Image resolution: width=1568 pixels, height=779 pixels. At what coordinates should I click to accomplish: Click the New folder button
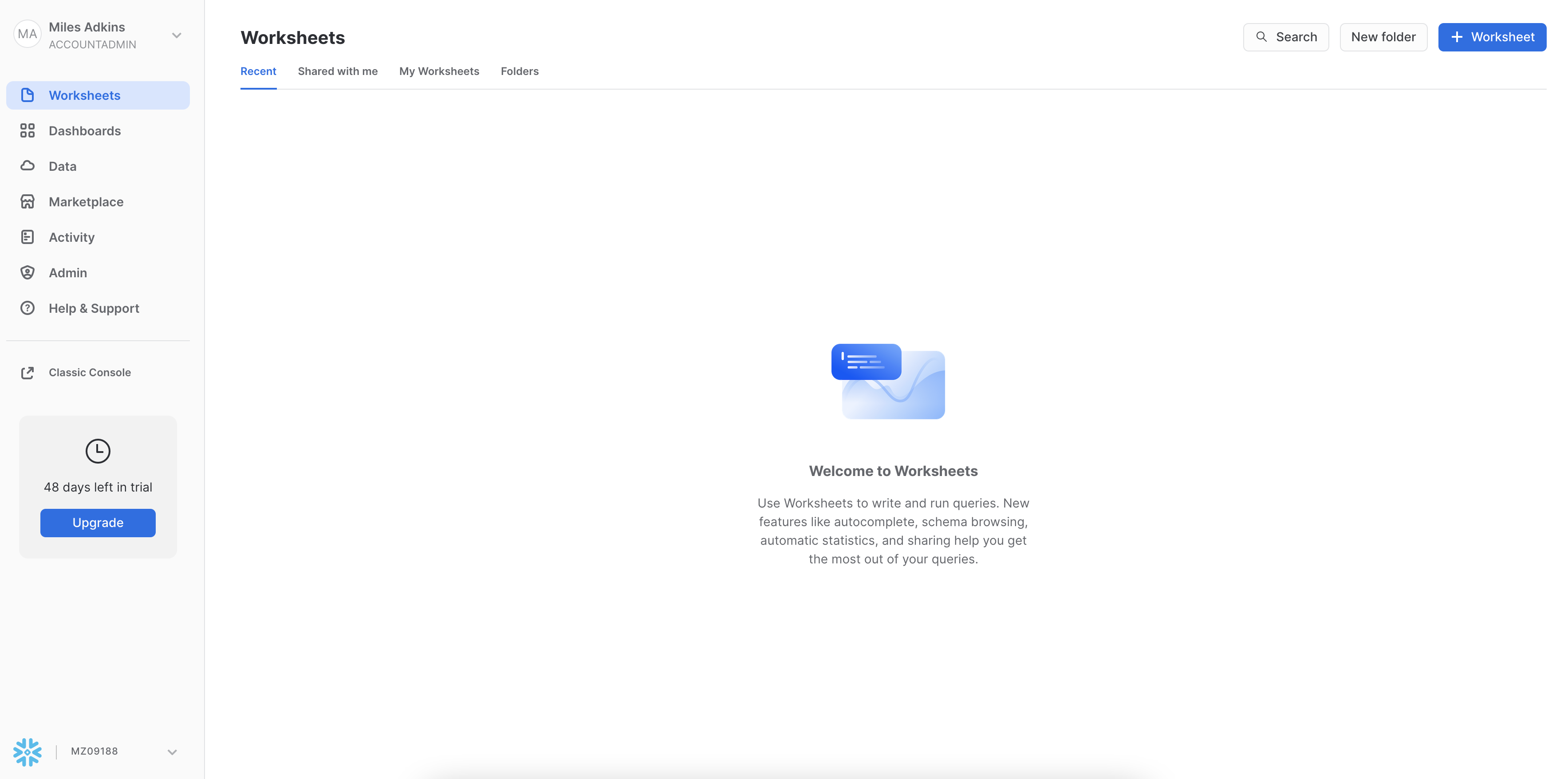click(x=1383, y=37)
